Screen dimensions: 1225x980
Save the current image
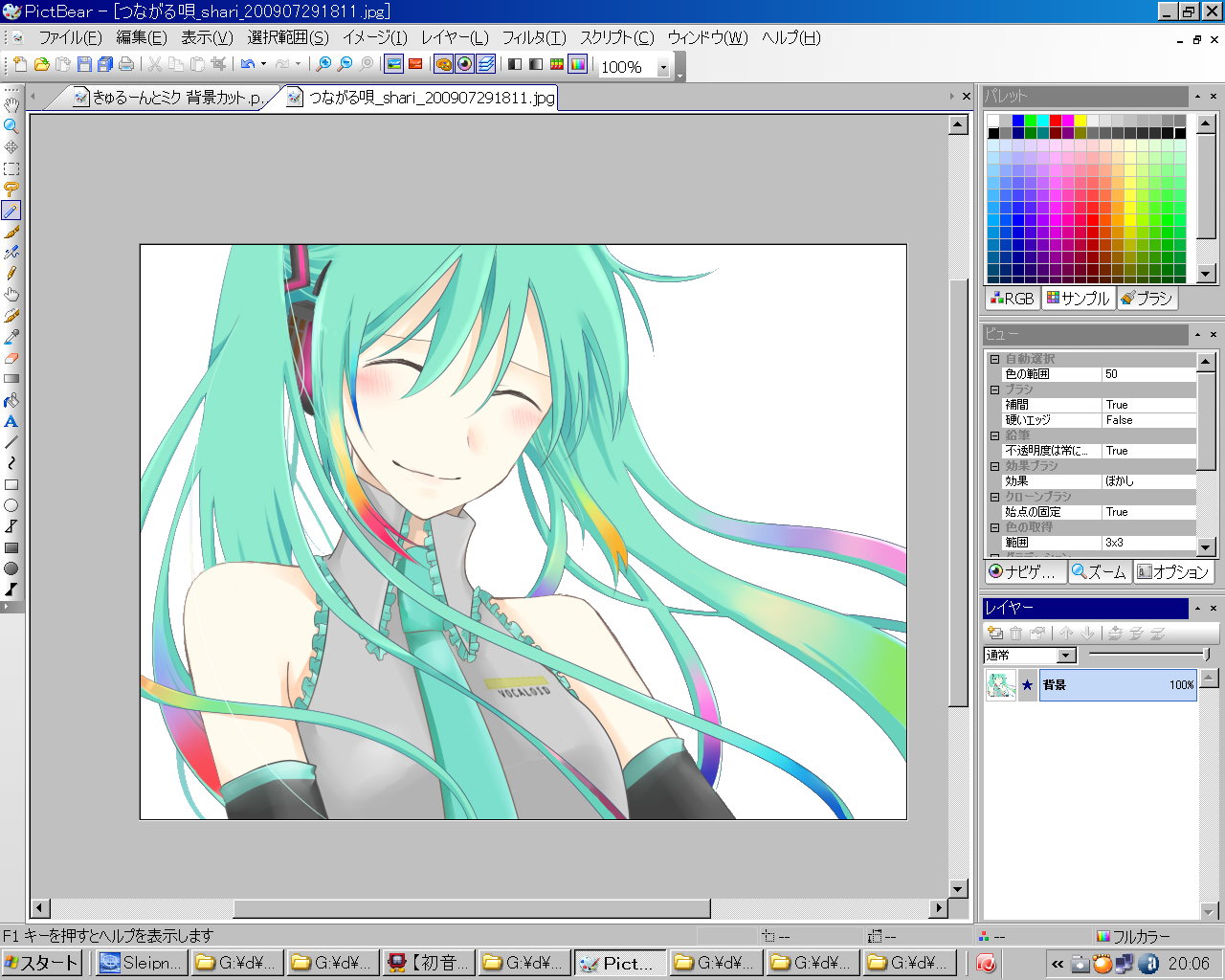point(83,64)
